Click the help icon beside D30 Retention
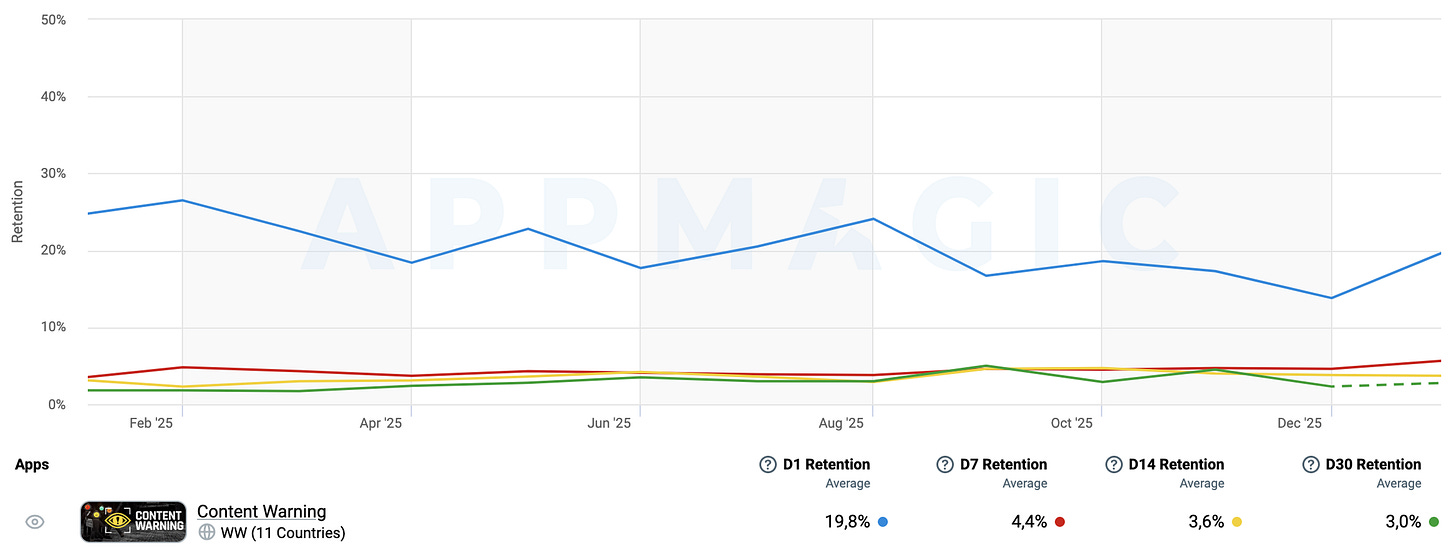Viewport: 1456px width, 554px height. point(1311,464)
